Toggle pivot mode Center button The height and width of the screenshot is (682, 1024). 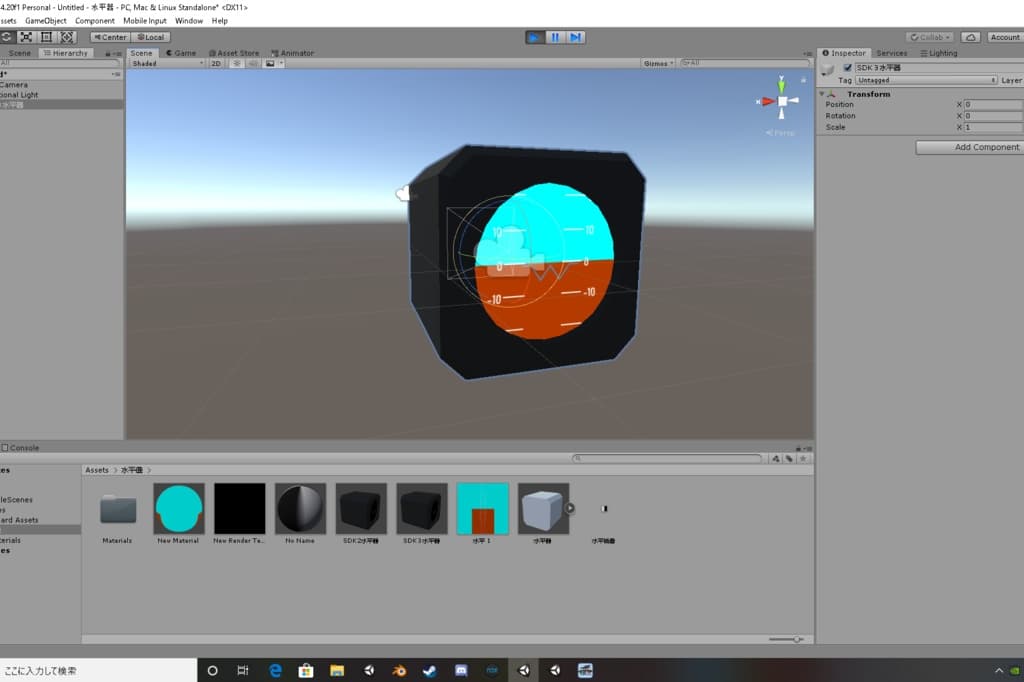pos(110,37)
